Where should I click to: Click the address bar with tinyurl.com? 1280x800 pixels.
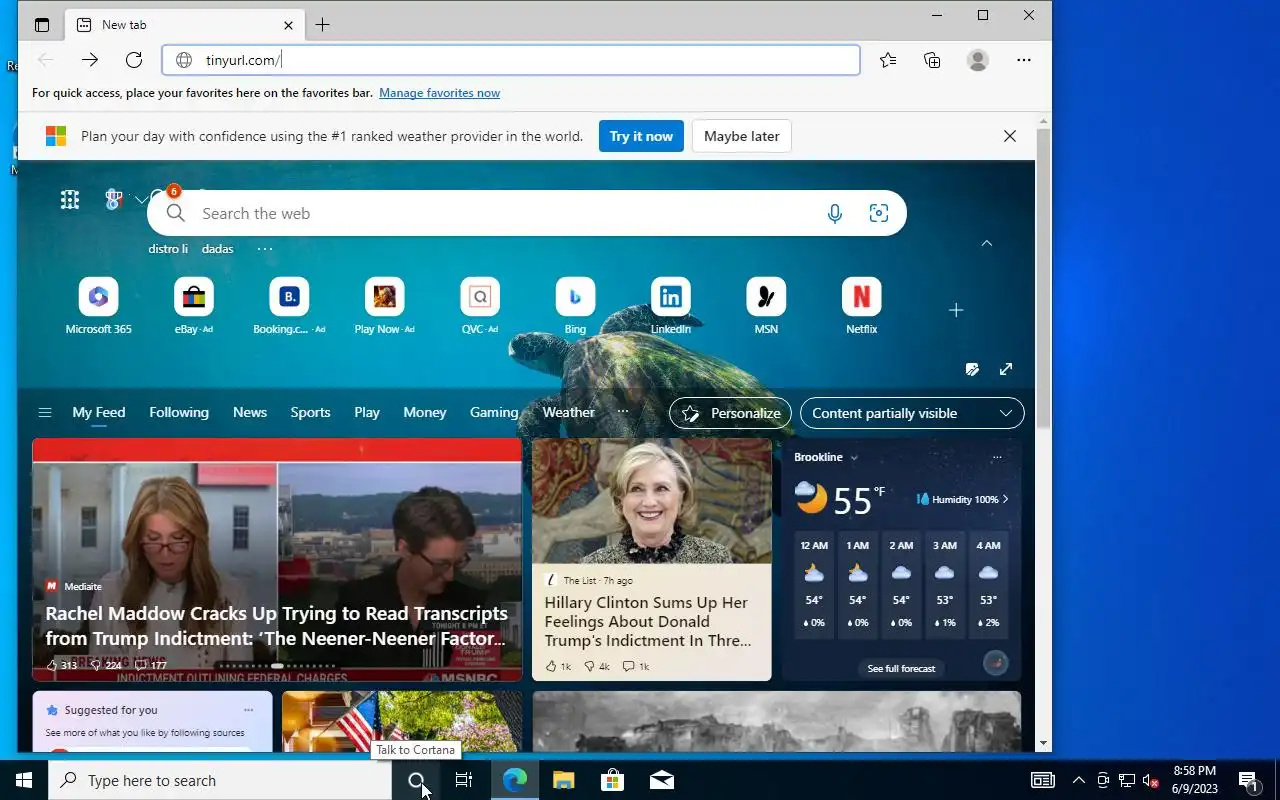511,60
